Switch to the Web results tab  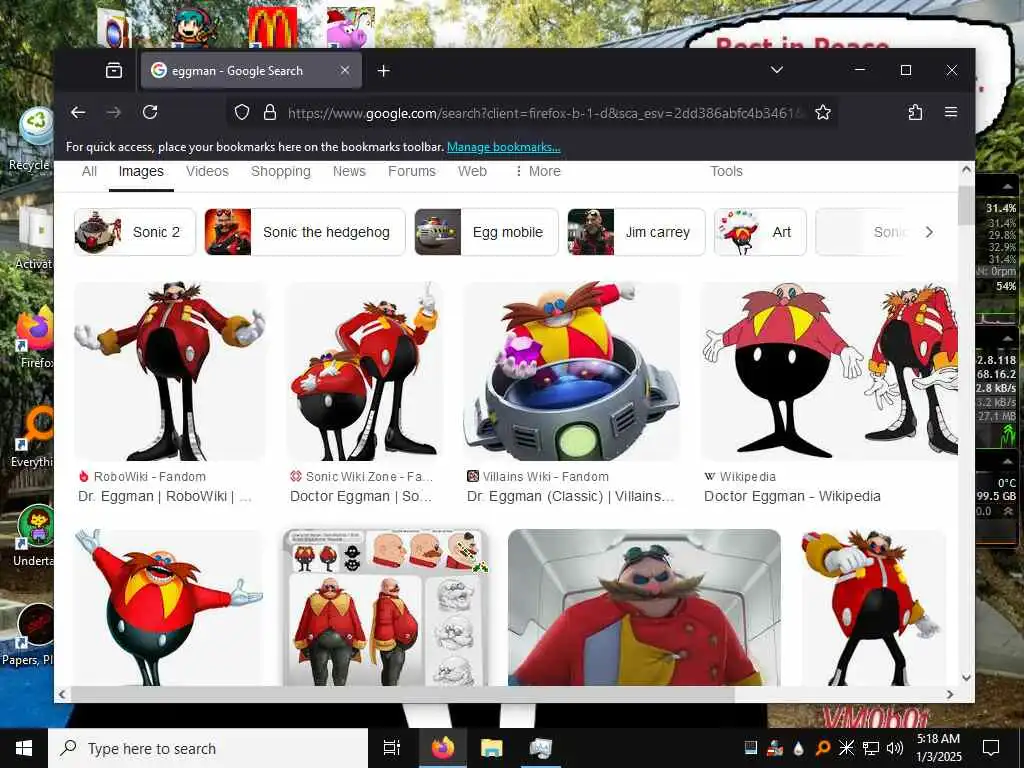pyautogui.click(x=472, y=171)
